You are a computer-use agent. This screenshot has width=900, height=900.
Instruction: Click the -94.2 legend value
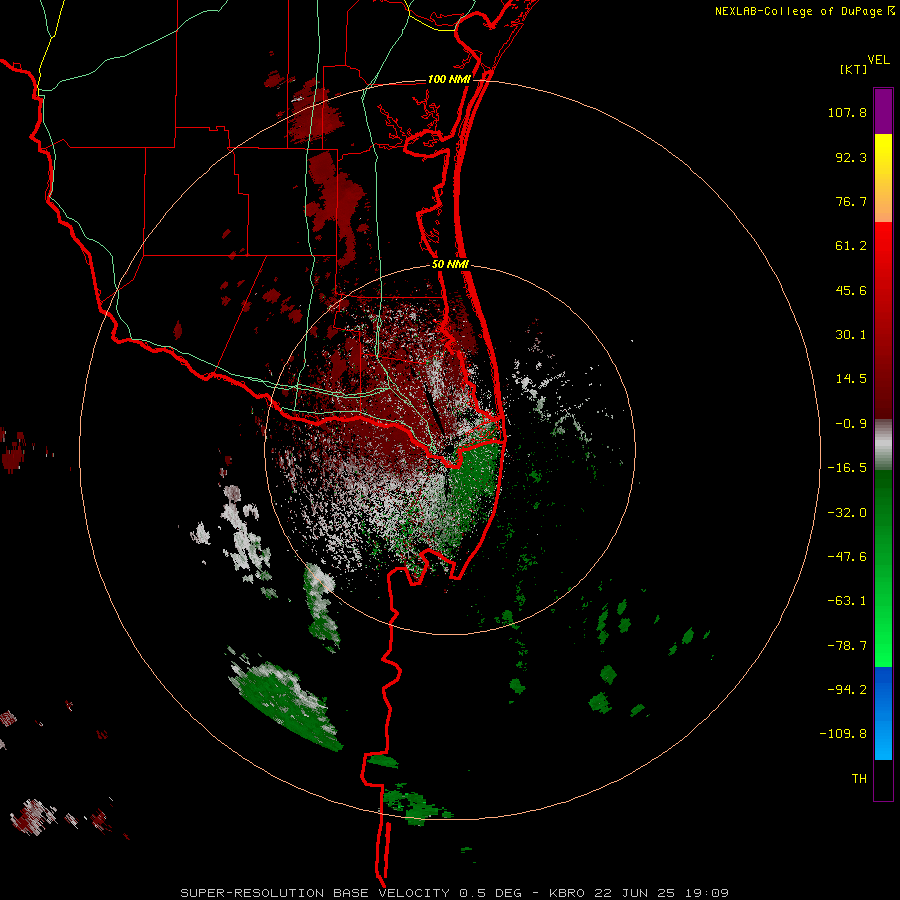(x=847, y=689)
